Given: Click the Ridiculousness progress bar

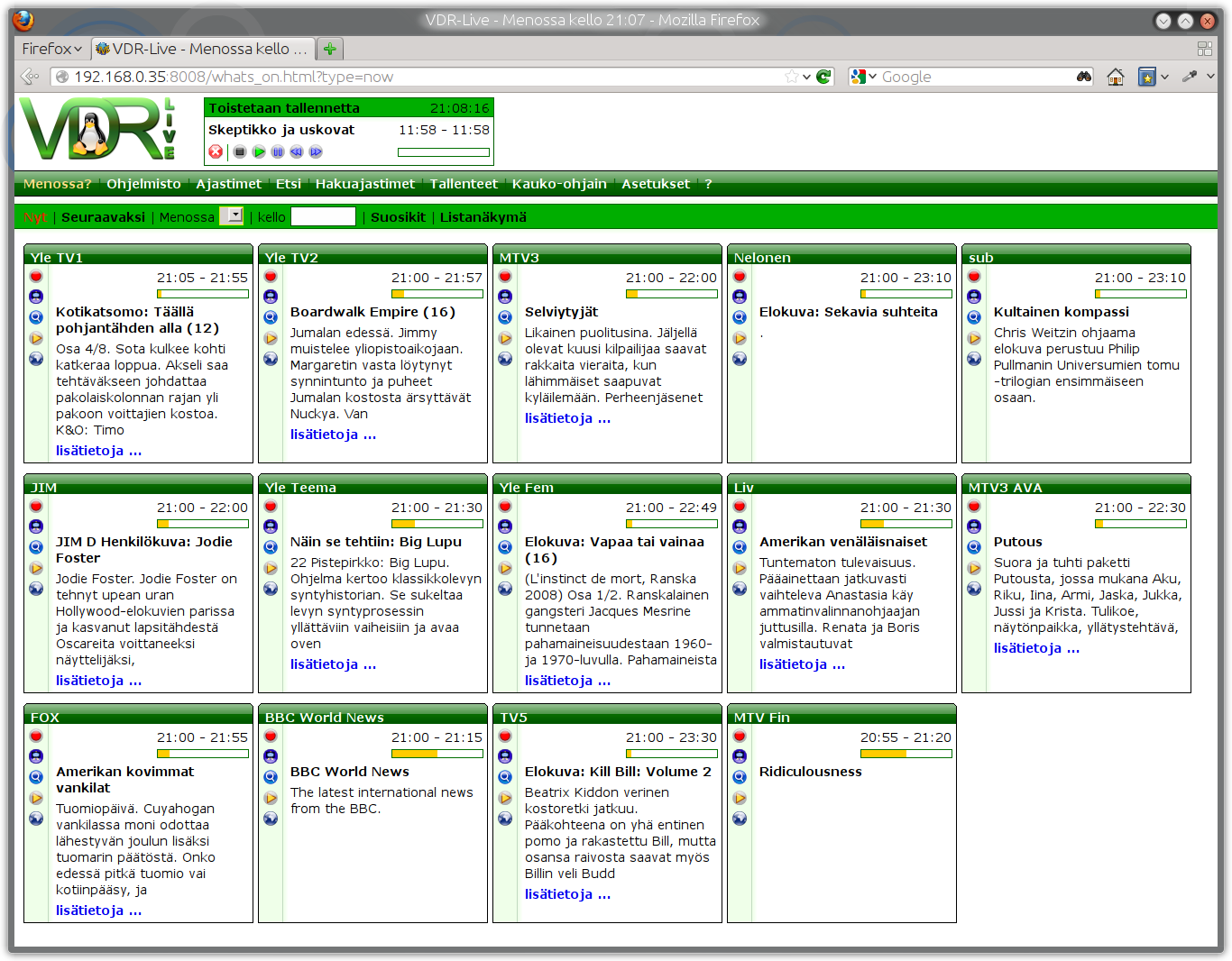Looking at the screenshot, I should (x=906, y=754).
